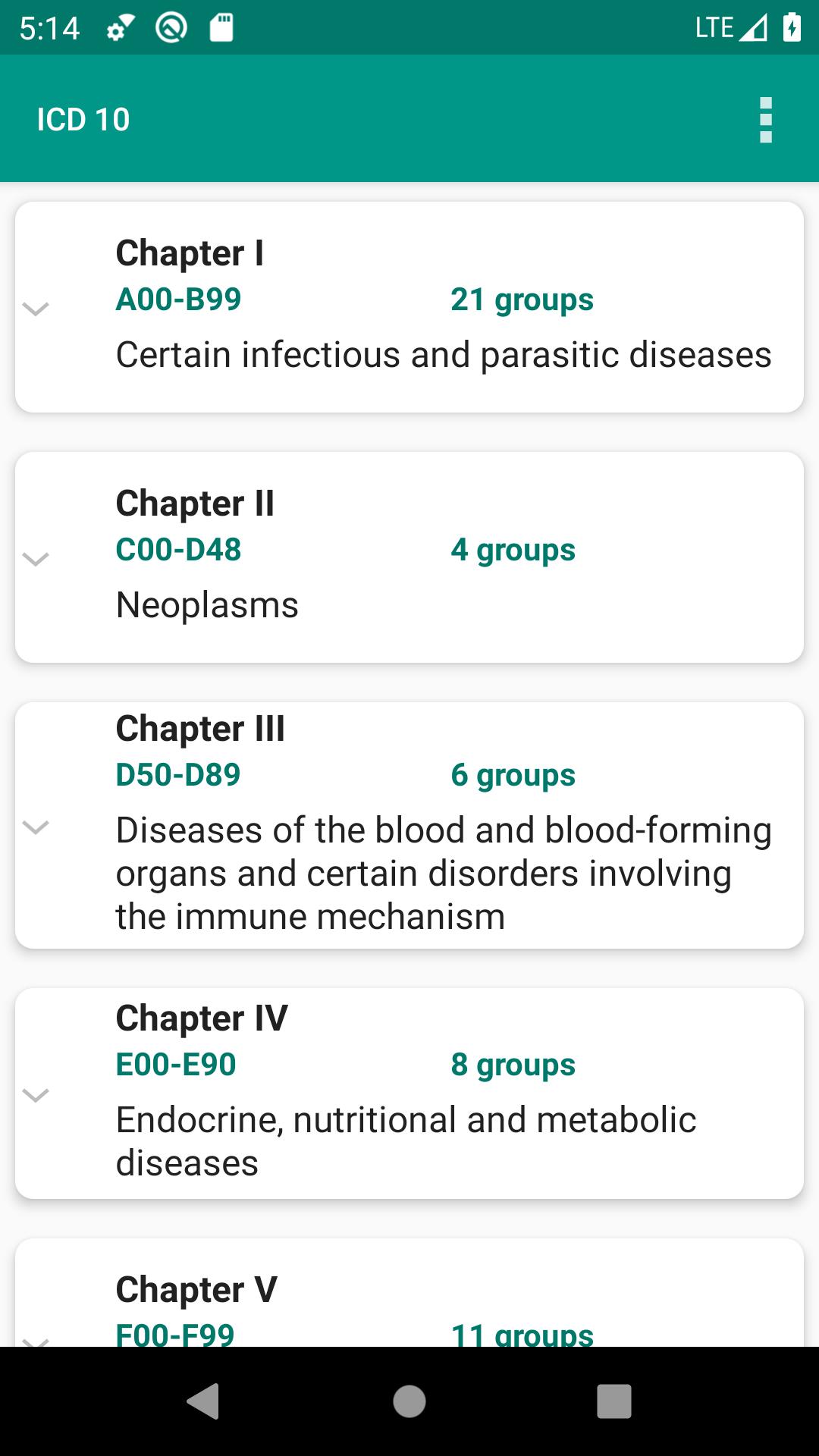Viewport: 819px width, 1456px height.
Task: Expand Chapter IV chevron arrow
Action: coord(36,1094)
